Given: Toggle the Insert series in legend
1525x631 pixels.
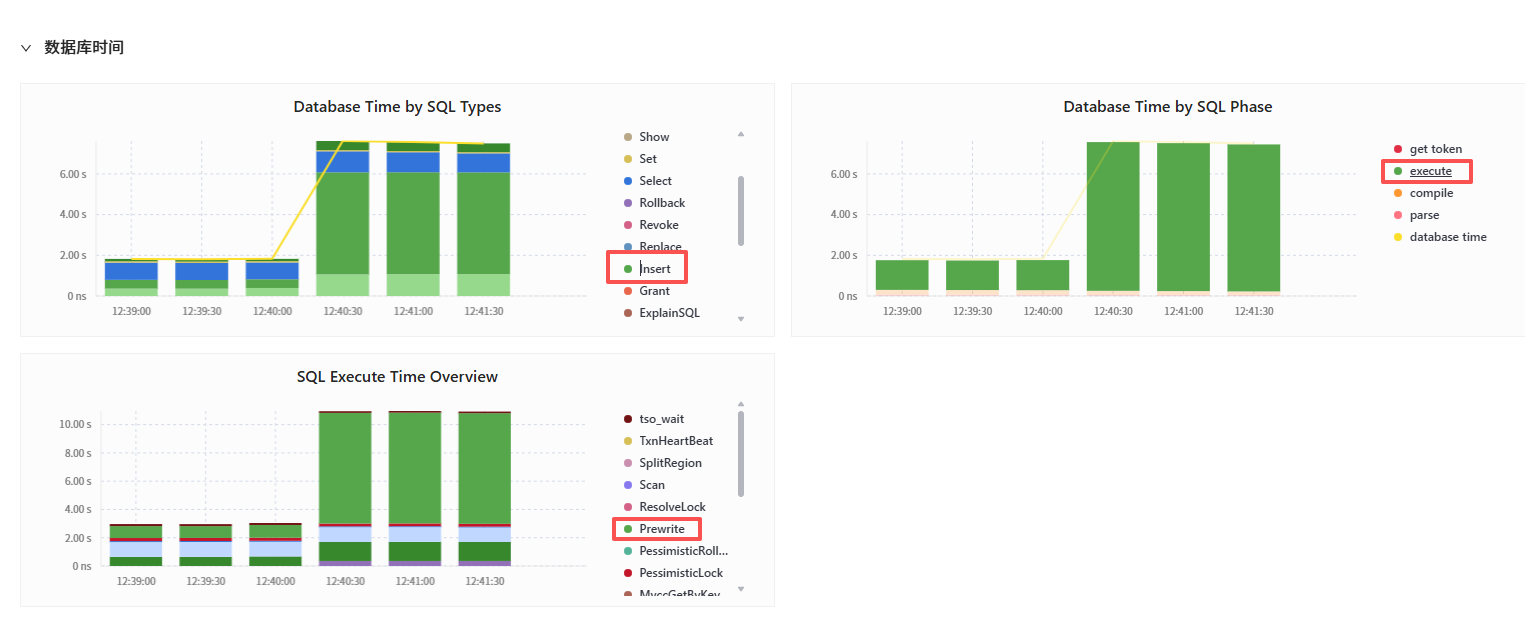Looking at the screenshot, I should (655, 269).
